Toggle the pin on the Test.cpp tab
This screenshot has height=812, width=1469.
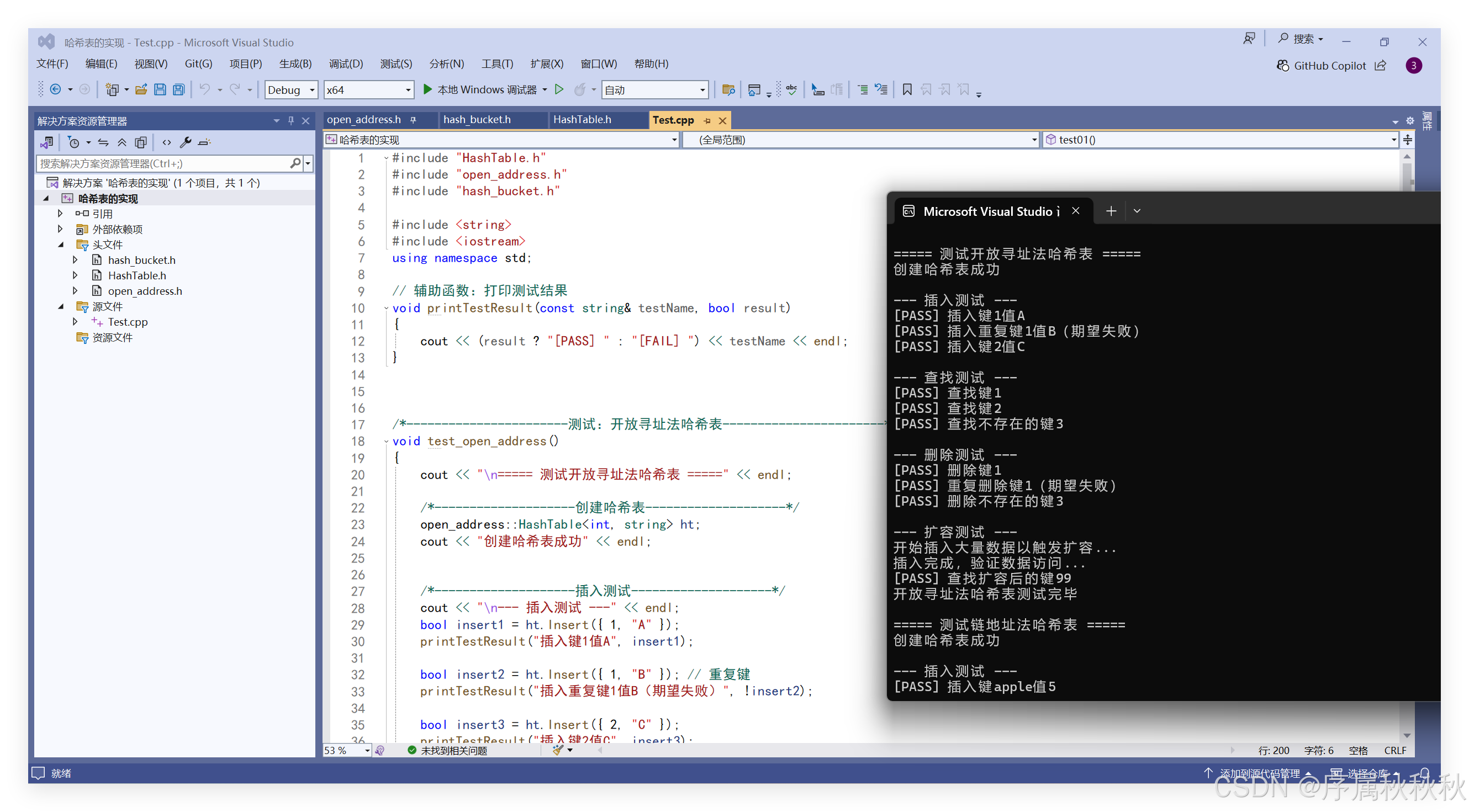click(707, 121)
